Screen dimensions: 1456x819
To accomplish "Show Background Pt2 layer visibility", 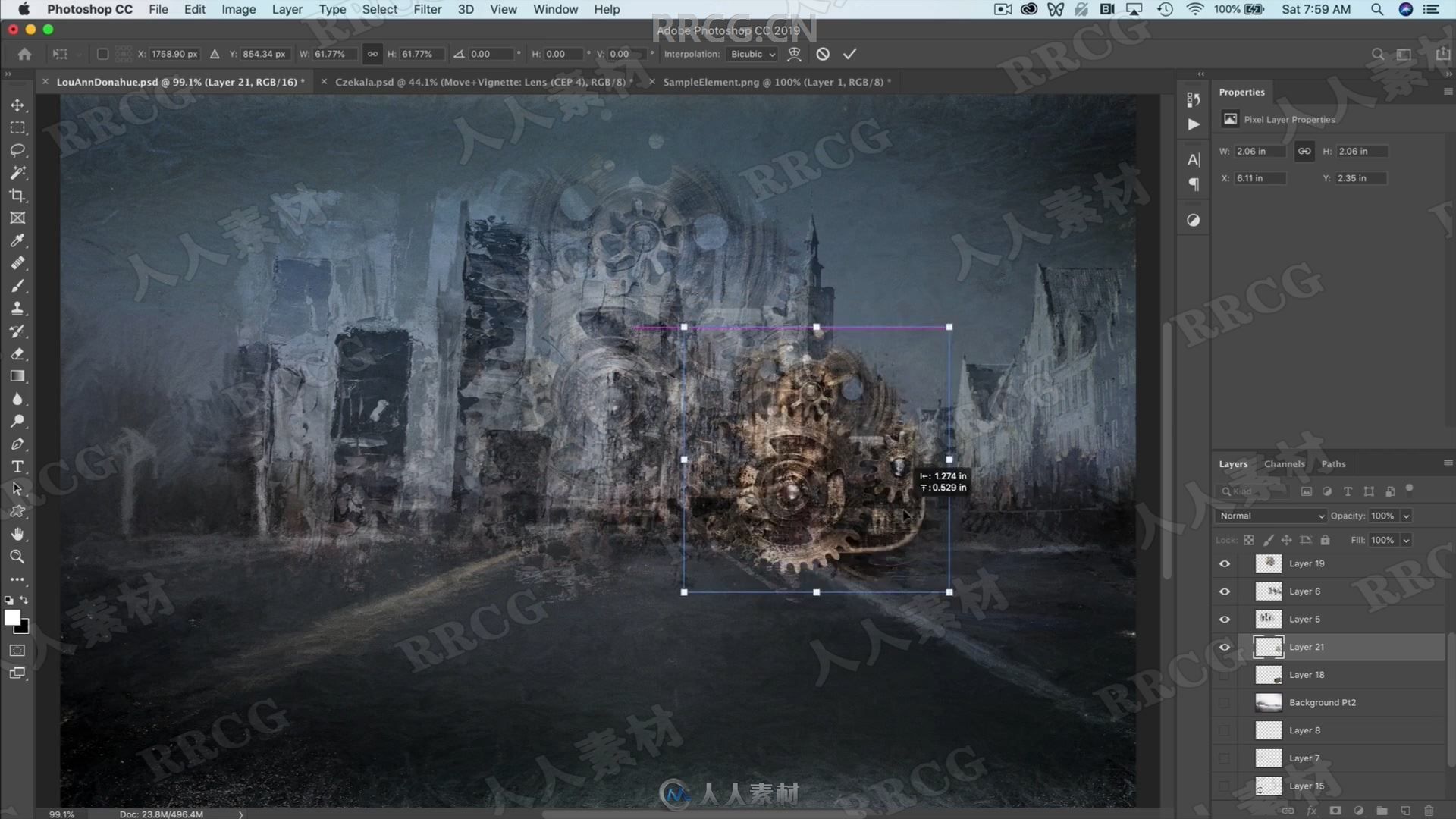I will pos(1225,703).
